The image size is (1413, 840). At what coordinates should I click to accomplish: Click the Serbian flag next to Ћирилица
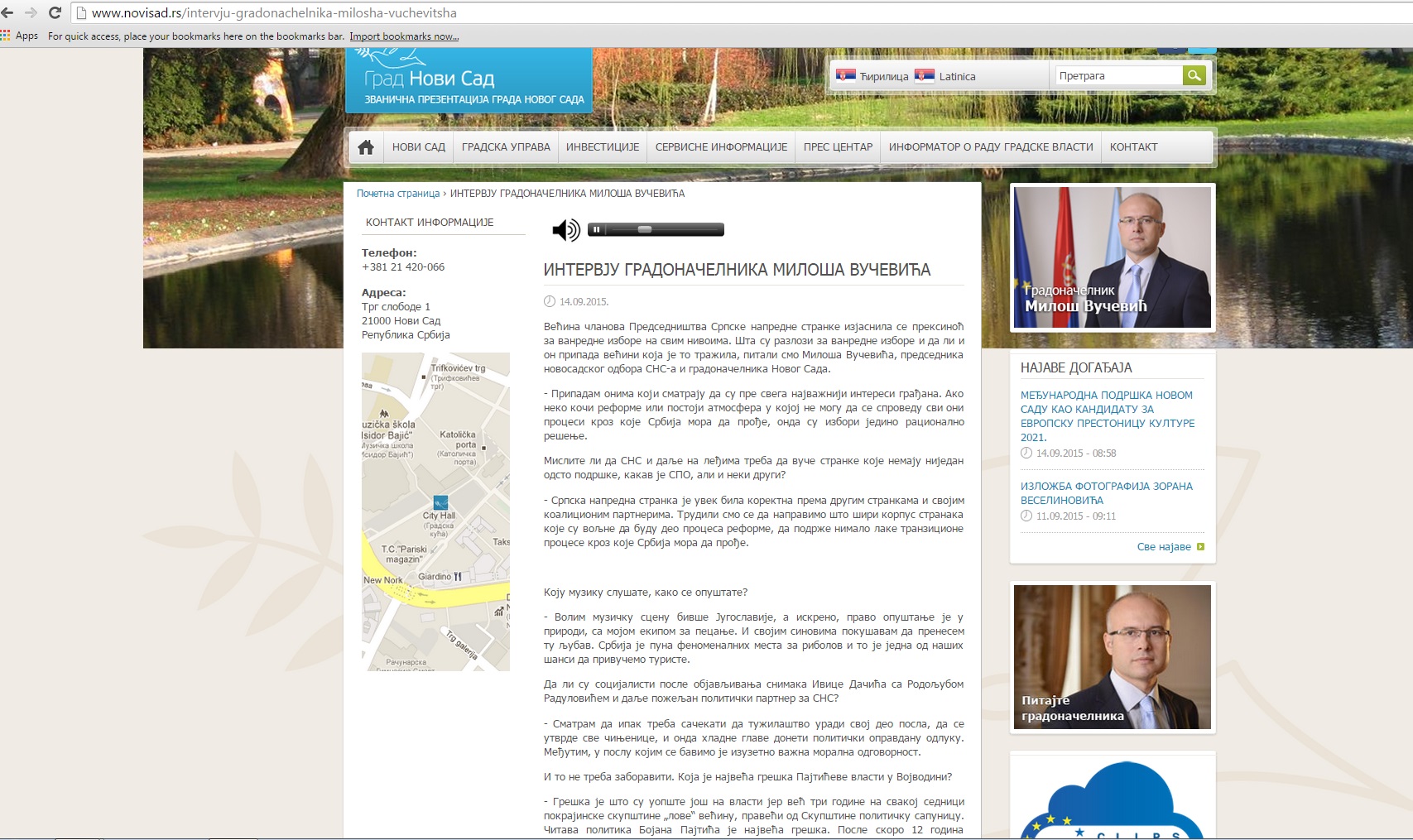(x=845, y=76)
